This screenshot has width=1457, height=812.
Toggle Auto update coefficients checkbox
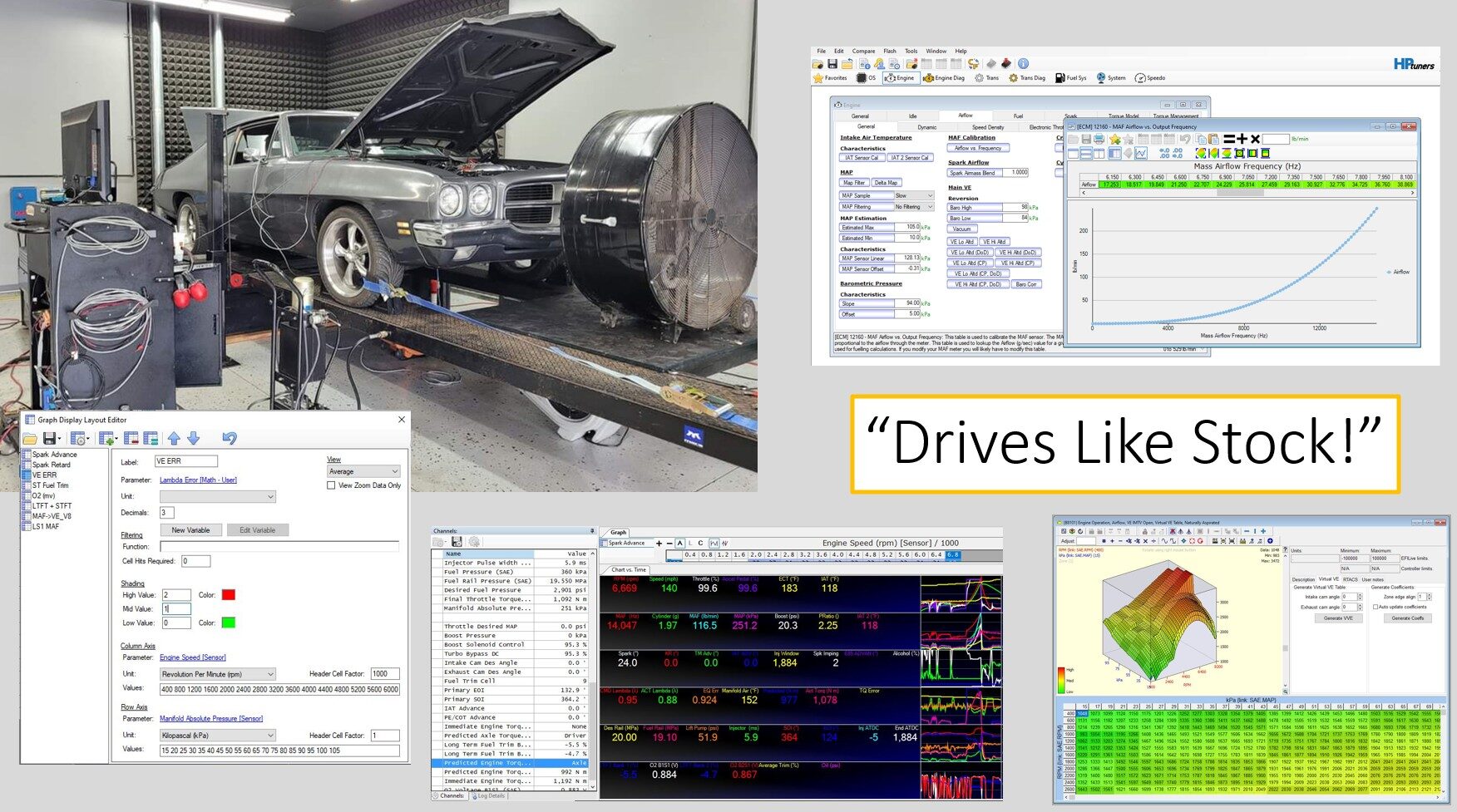1376,607
